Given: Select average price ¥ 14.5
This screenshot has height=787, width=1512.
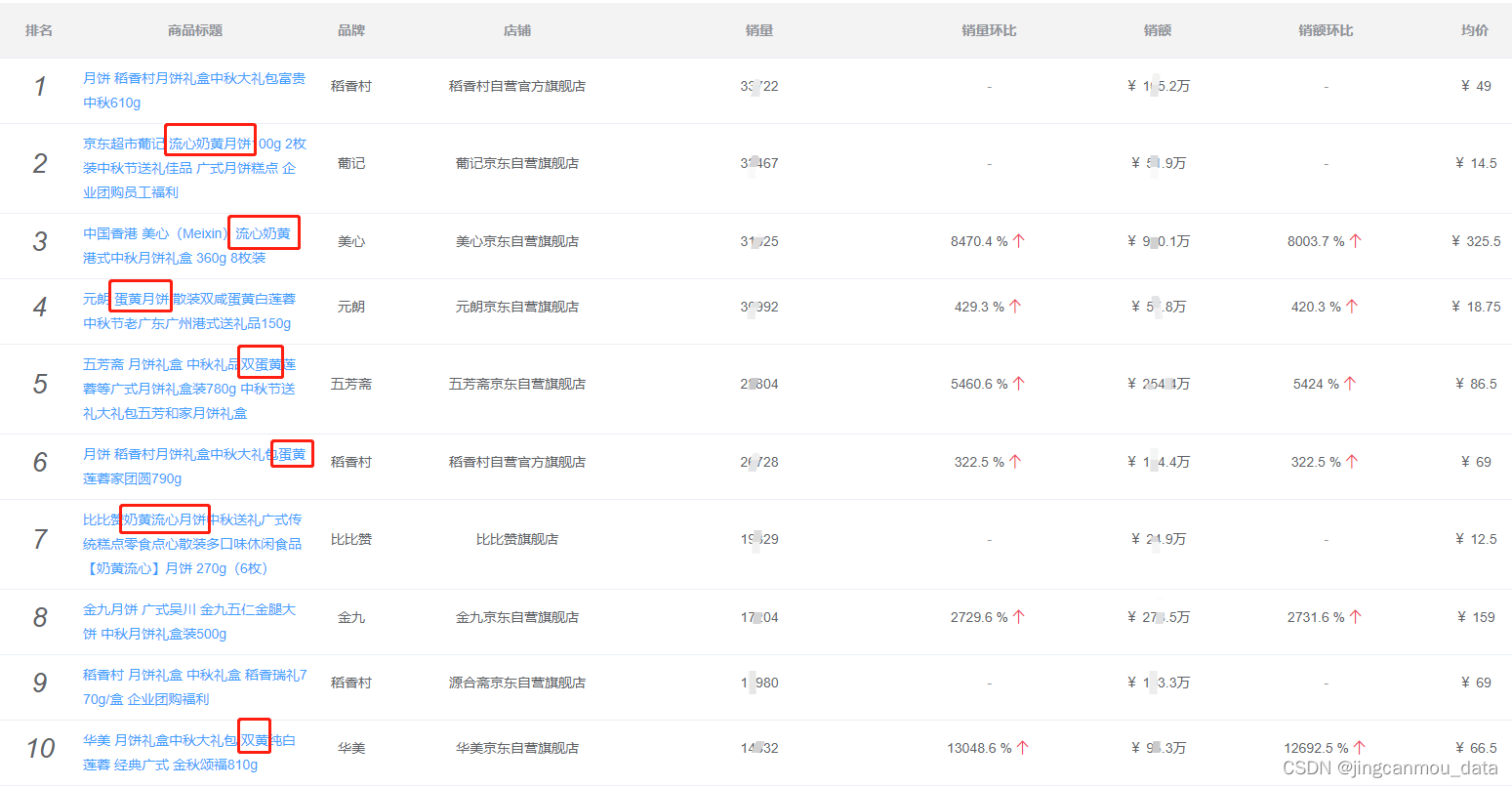Looking at the screenshot, I should pos(1476,163).
